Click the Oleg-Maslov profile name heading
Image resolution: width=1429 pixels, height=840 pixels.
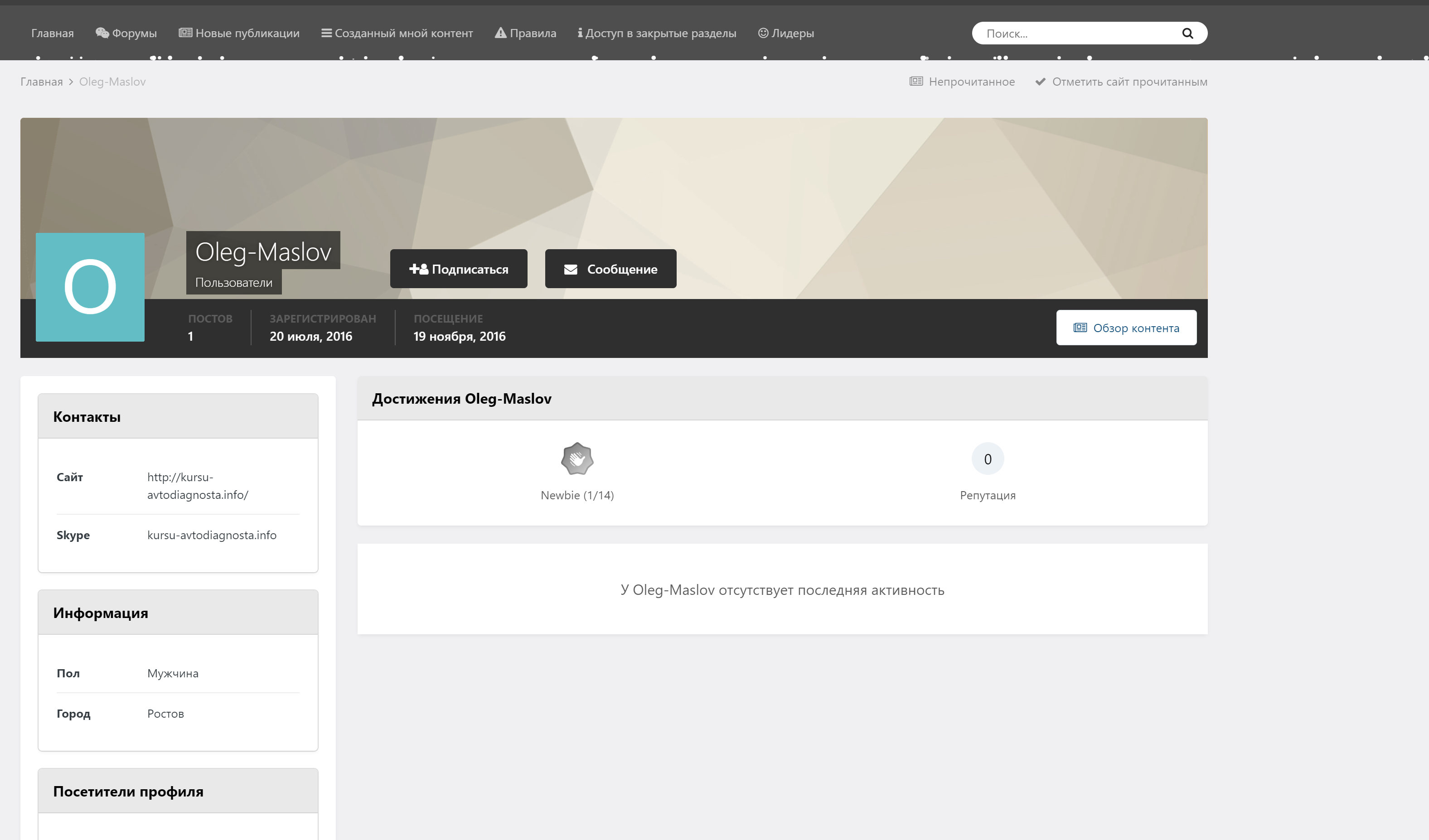(x=263, y=251)
